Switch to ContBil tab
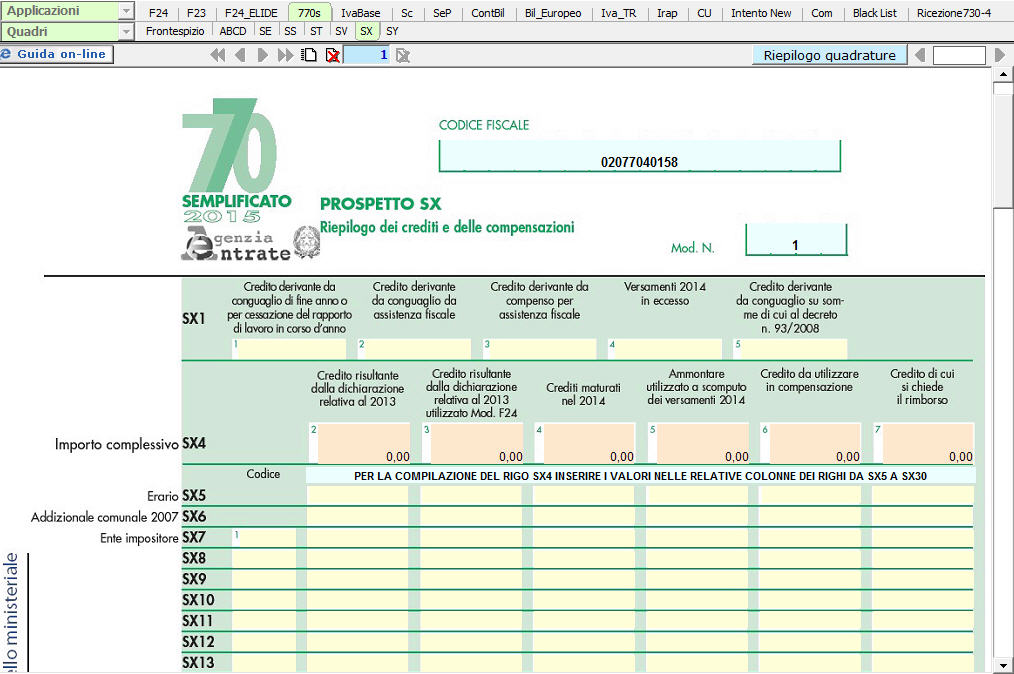Image resolution: width=1014 pixels, height=674 pixels. pyautogui.click(x=488, y=13)
